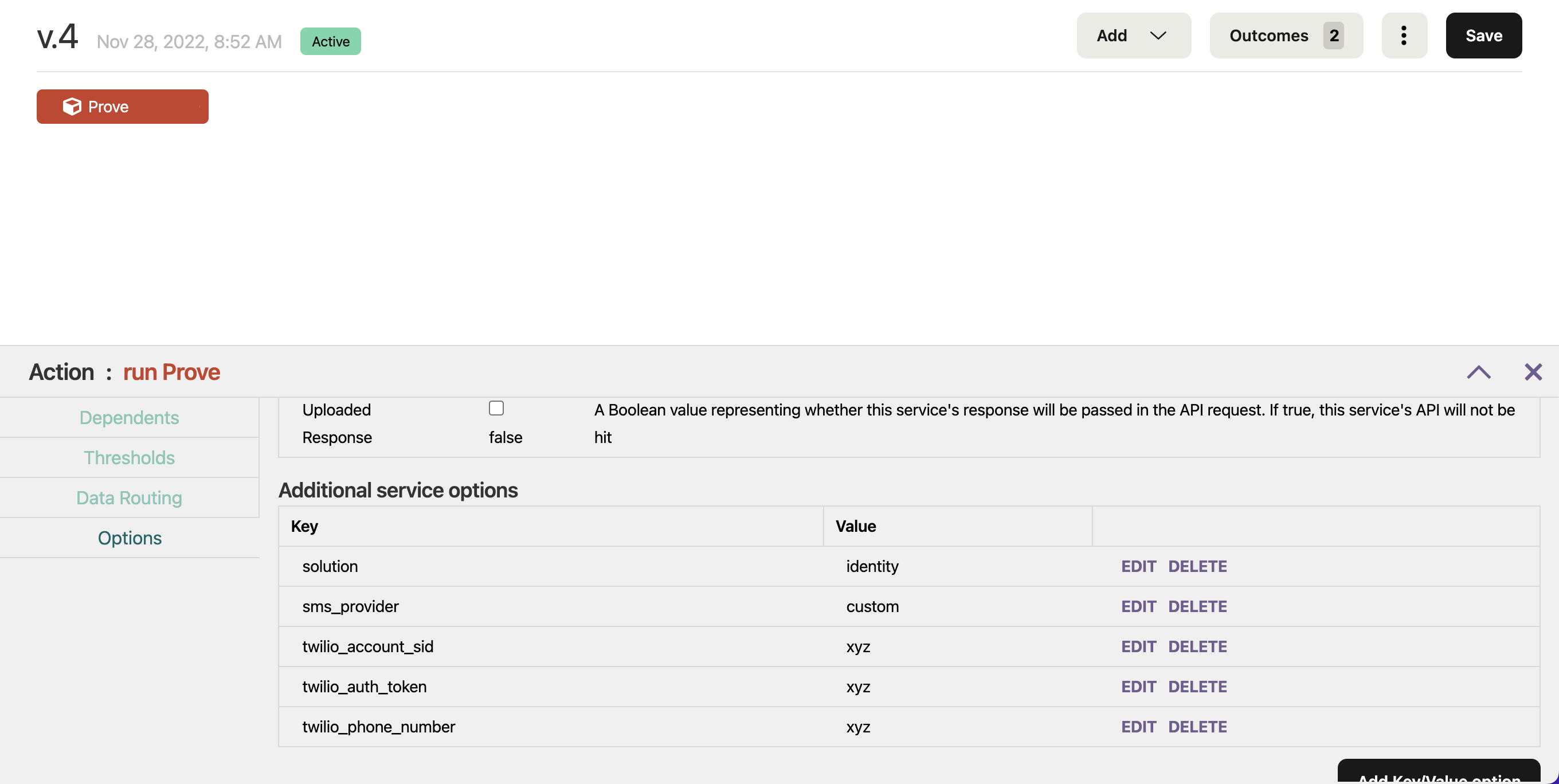This screenshot has height=784, width=1559.
Task: Click the xyz value for twilio_account_sid
Action: (858, 646)
